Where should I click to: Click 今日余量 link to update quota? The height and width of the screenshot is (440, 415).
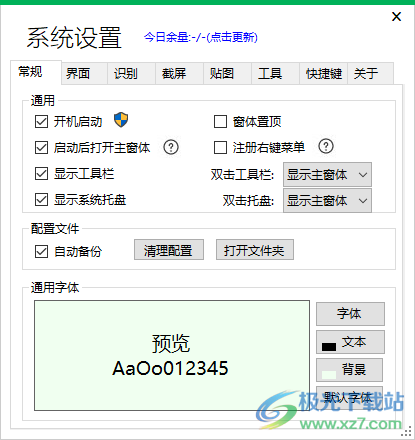tap(201, 37)
